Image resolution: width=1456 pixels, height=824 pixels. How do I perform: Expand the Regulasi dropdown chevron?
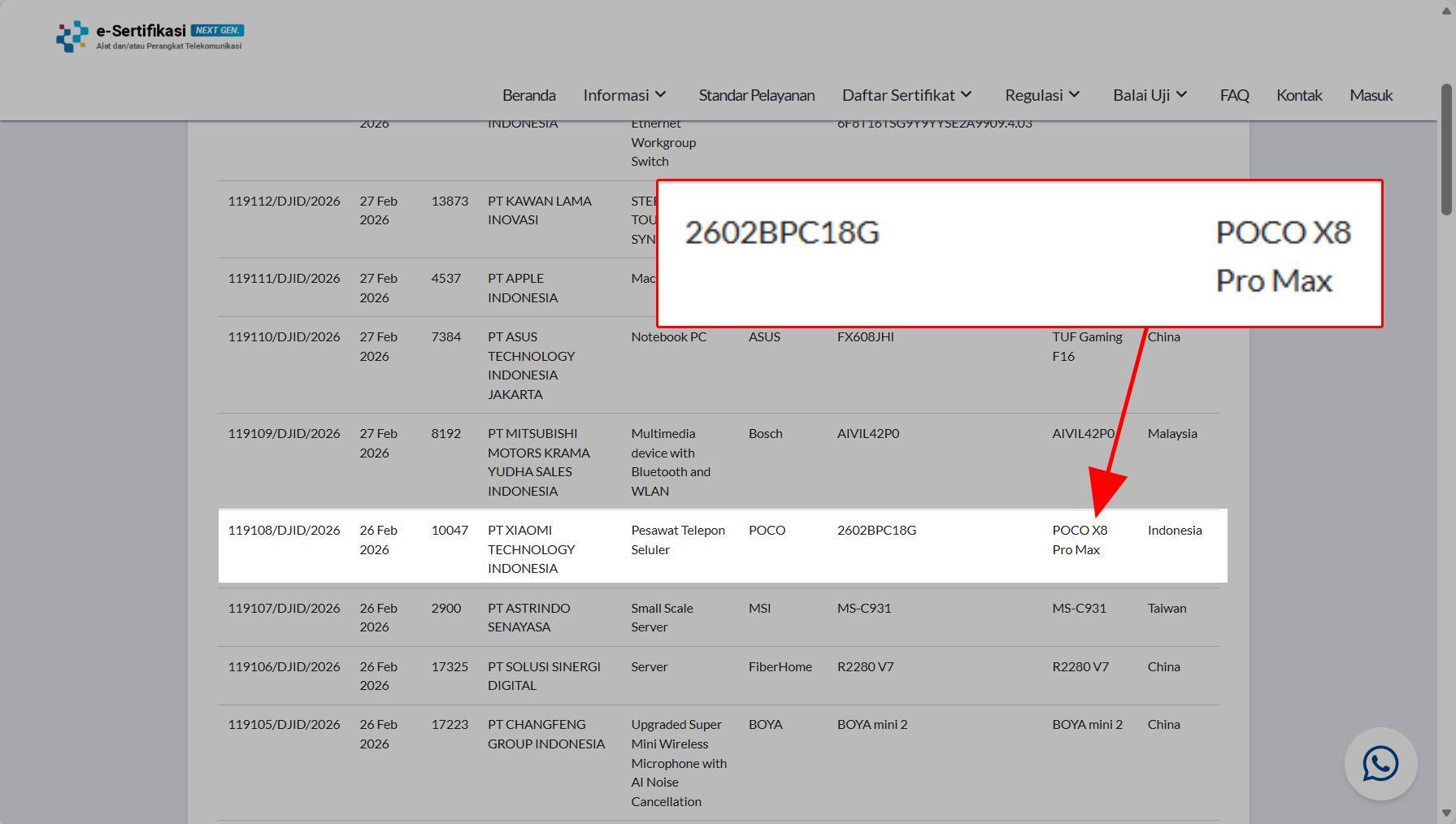click(1074, 95)
